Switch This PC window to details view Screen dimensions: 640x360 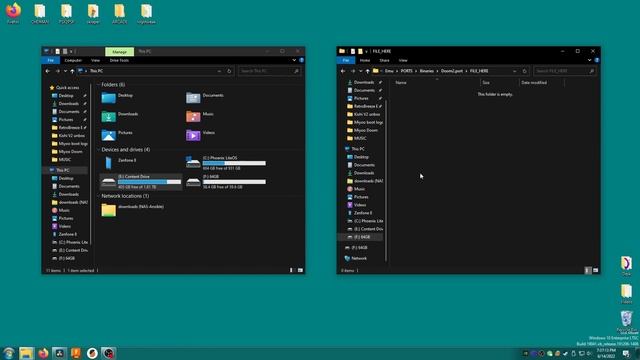tap(291, 270)
